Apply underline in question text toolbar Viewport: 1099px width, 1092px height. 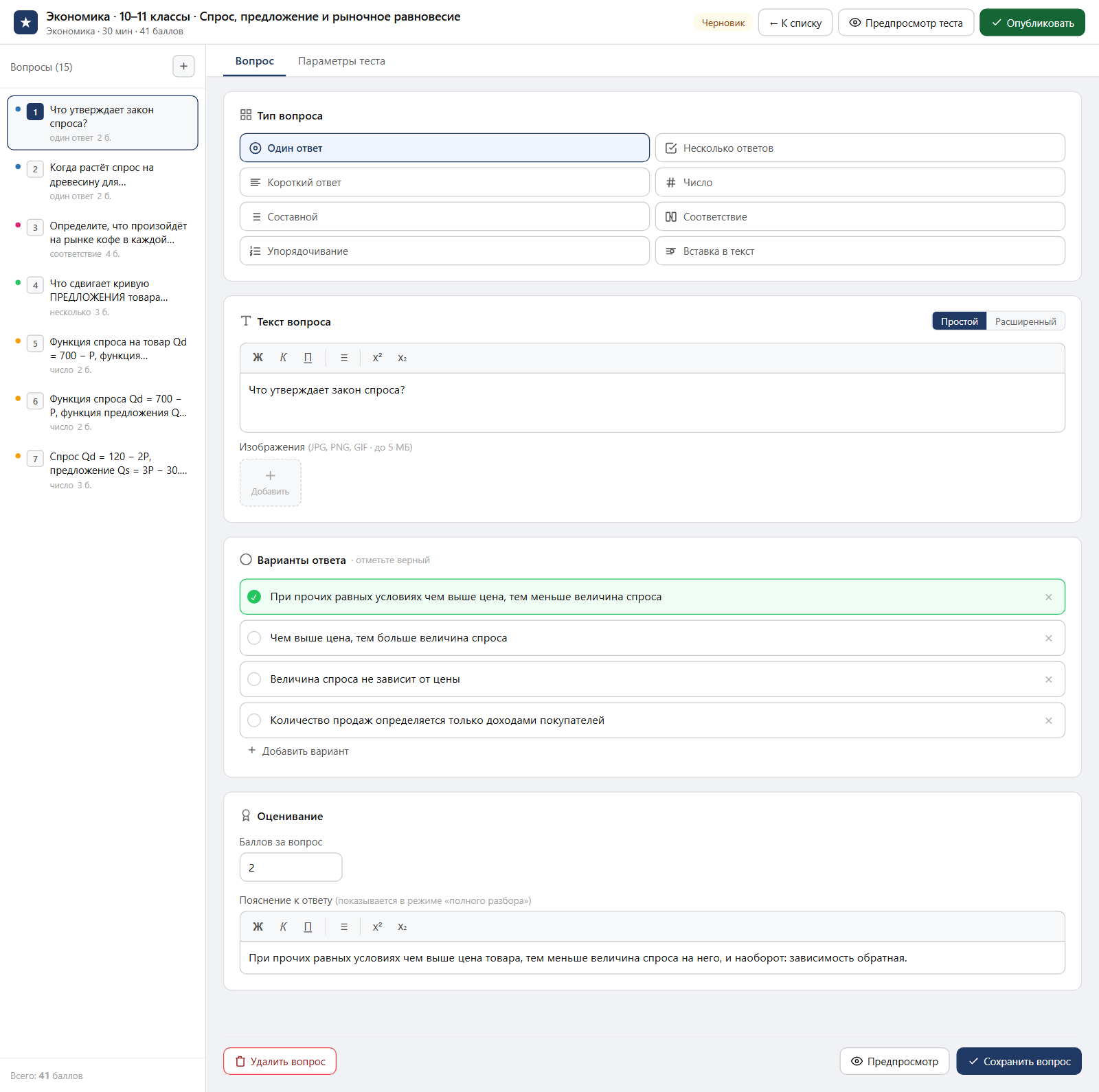pos(308,358)
